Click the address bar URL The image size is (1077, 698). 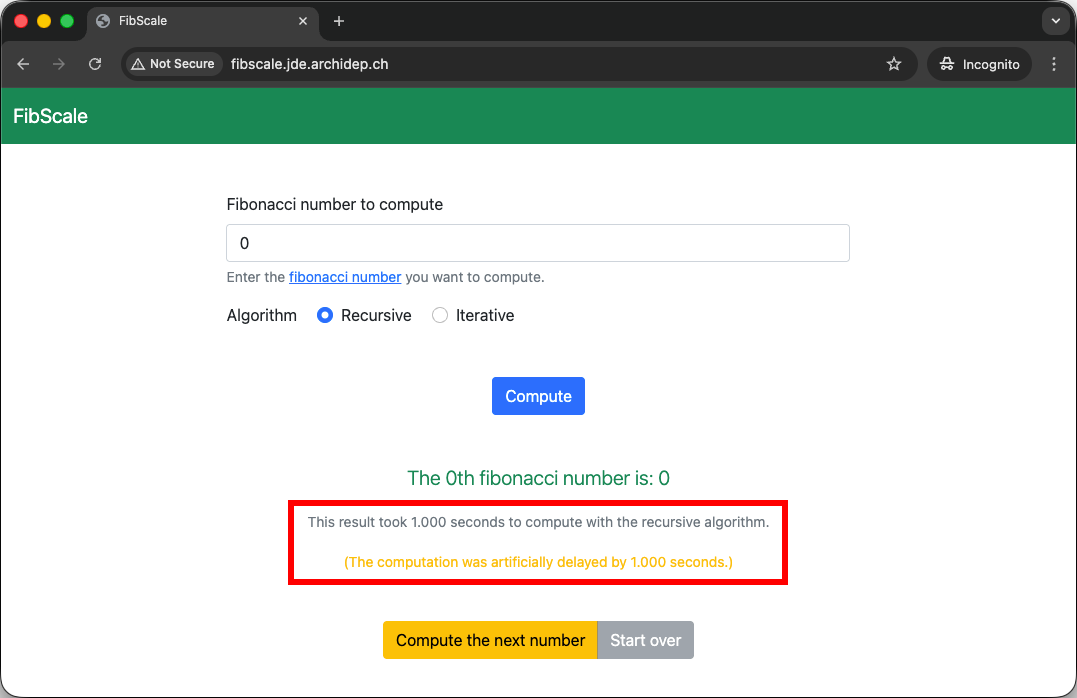(x=310, y=64)
